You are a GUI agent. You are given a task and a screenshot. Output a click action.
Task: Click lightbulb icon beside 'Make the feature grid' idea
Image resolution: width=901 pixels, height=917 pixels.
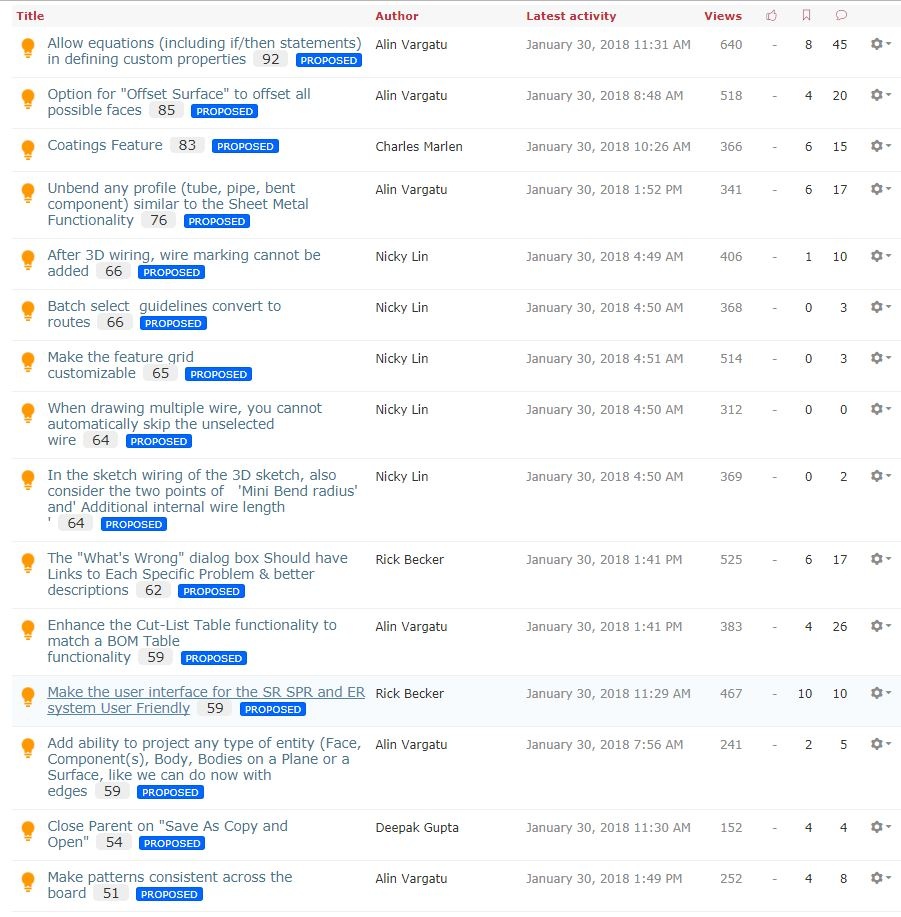point(27,361)
